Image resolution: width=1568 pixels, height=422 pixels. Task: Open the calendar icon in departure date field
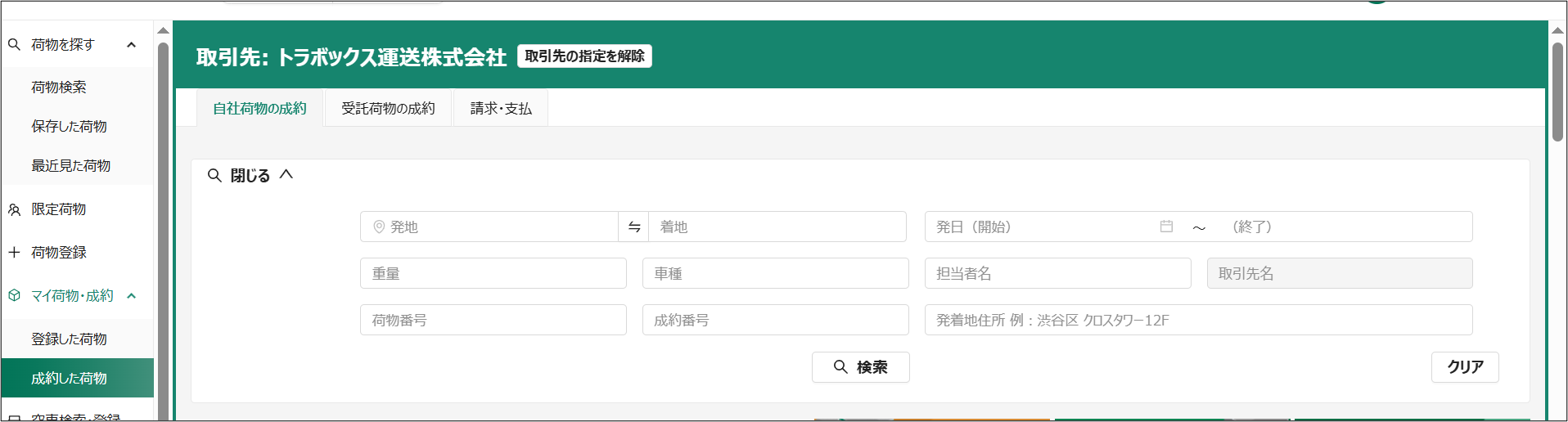1166,227
